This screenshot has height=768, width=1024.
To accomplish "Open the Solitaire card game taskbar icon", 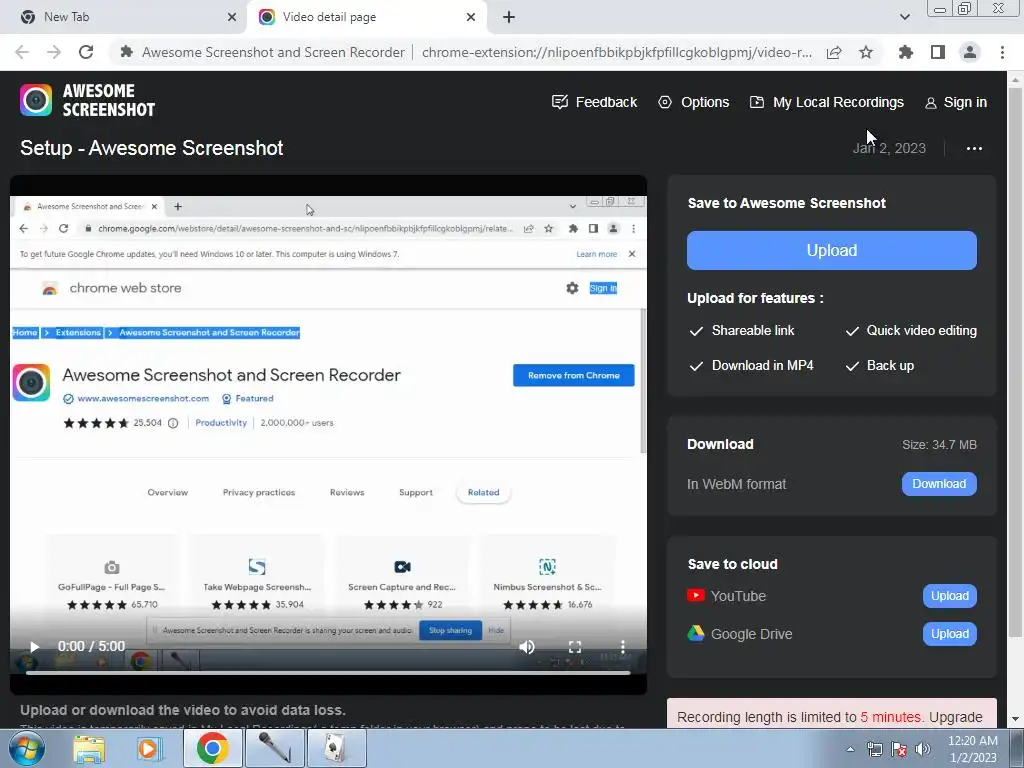I will click(336, 748).
